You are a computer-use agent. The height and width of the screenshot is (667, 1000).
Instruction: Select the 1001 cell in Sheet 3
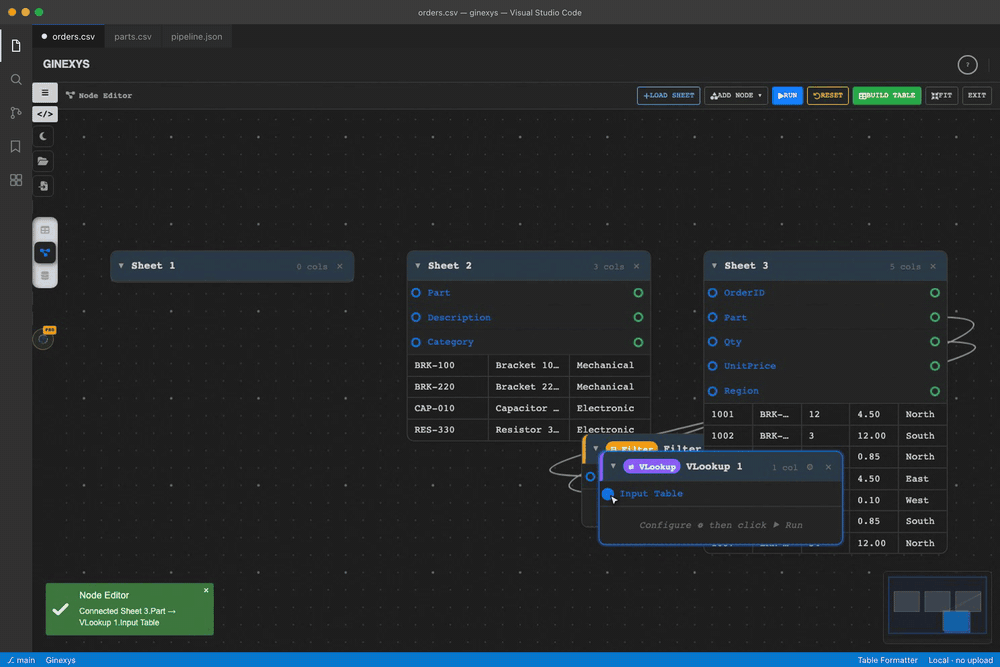[x=728, y=414]
